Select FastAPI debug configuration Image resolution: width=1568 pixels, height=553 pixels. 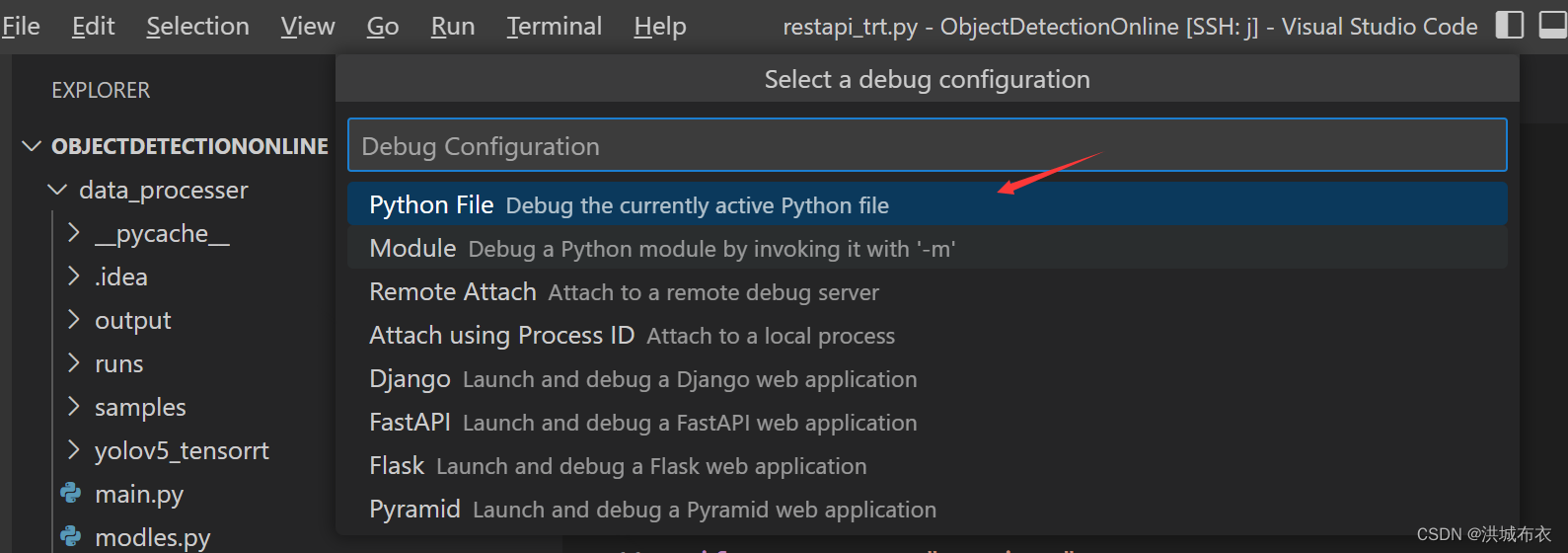(x=642, y=423)
